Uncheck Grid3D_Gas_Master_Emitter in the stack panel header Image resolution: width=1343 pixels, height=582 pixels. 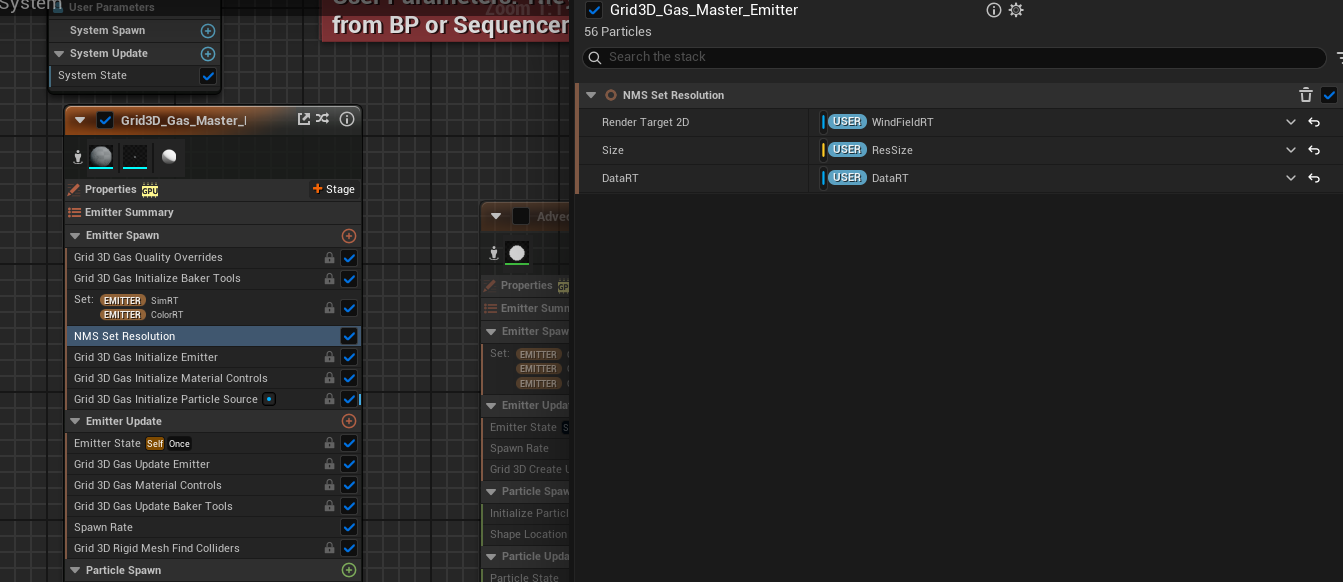(x=594, y=10)
